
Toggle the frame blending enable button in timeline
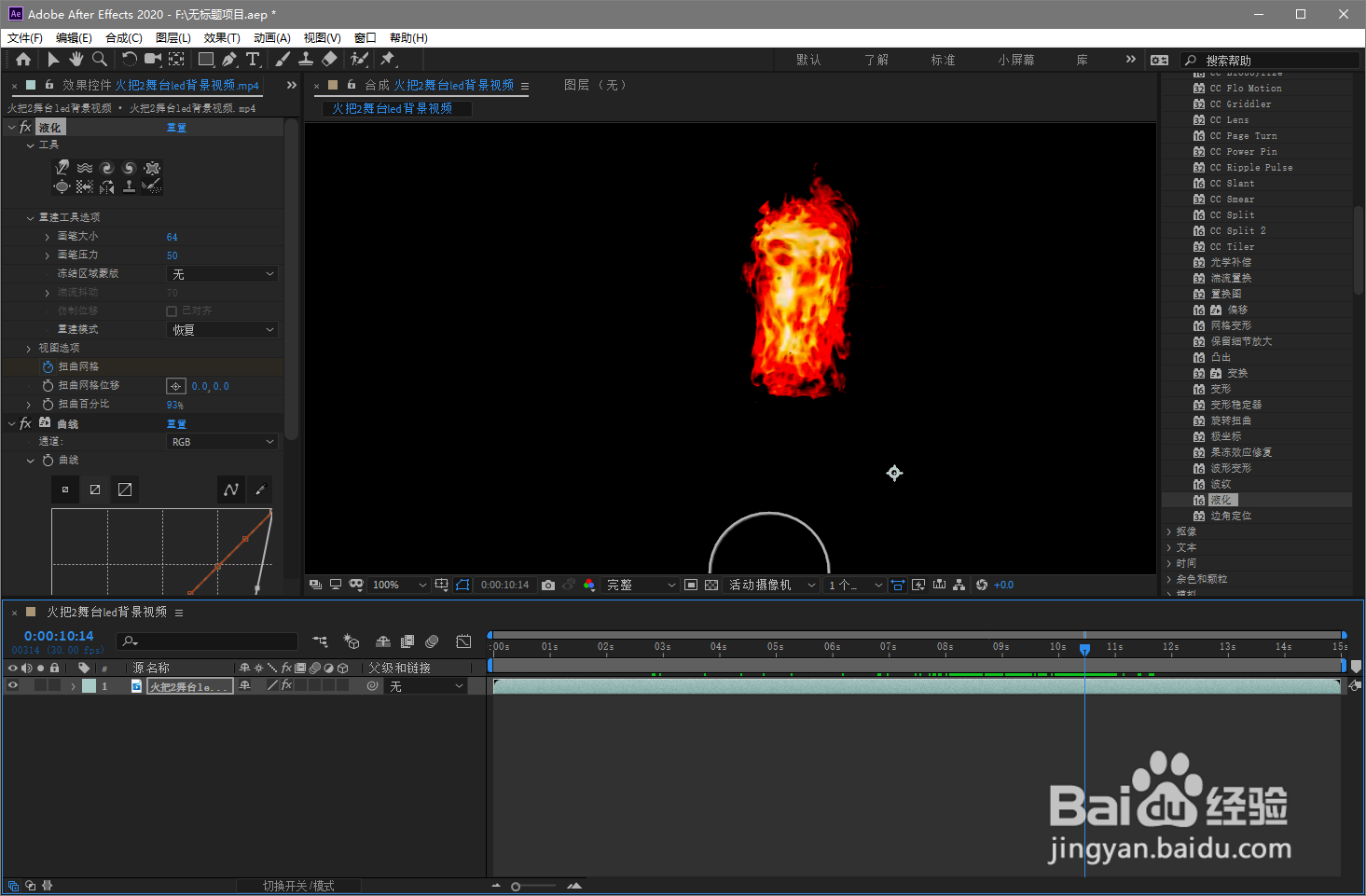tap(407, 641)
